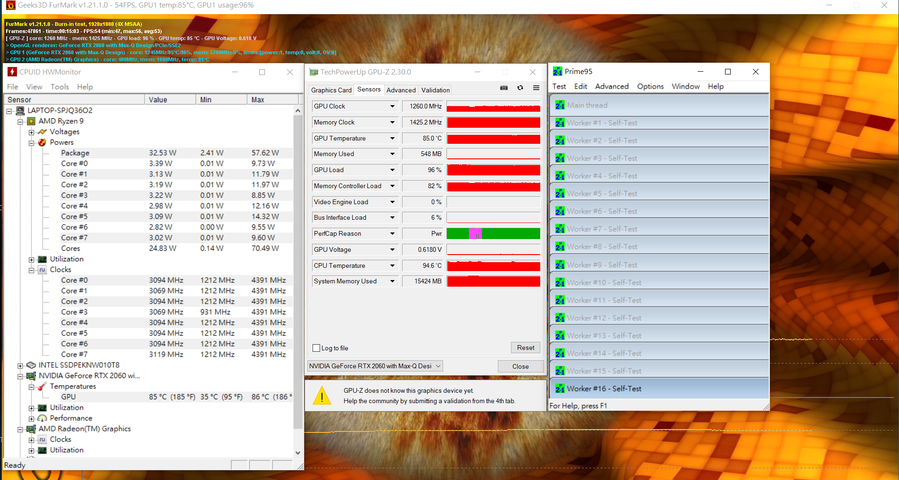Click the Value column header
The width and height of the screenshot is (899, 480).
click(170, 100)
